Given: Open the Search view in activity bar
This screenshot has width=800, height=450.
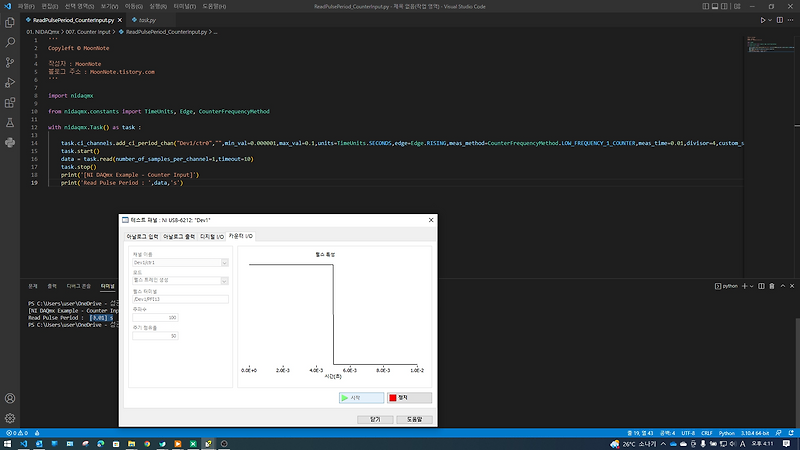Looking at the screenshot, I should tap(10, 42).
